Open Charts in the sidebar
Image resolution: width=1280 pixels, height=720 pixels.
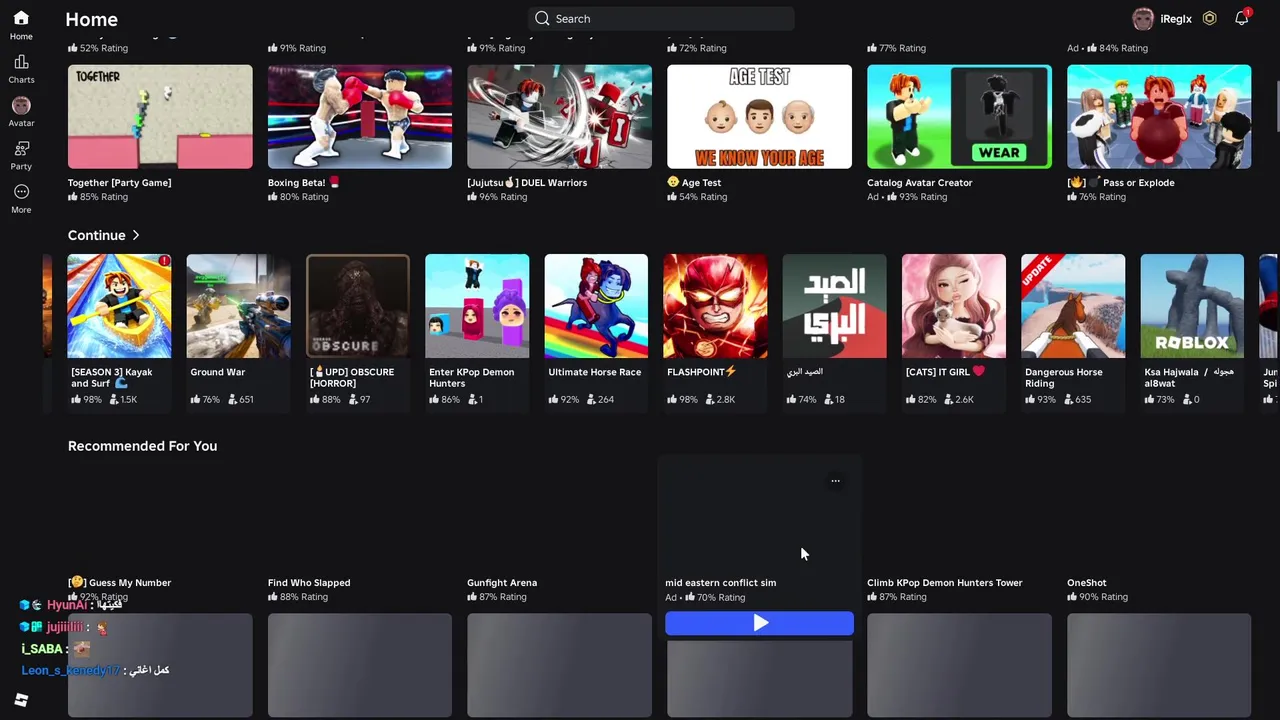(x=21, y=63)
